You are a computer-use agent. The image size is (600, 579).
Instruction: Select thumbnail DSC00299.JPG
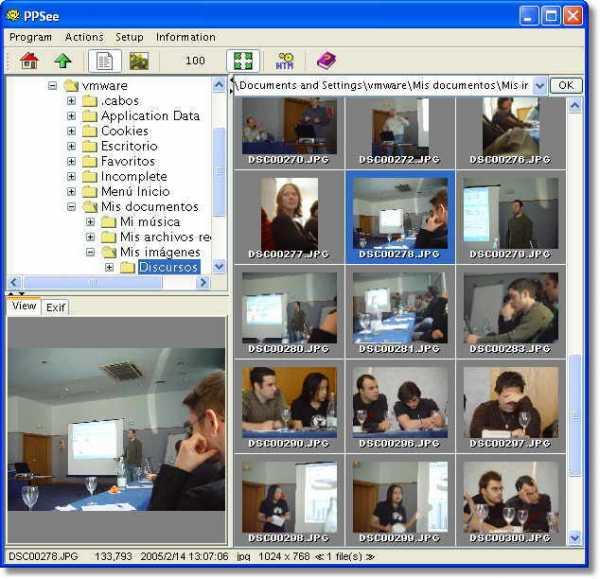point(400,501)
